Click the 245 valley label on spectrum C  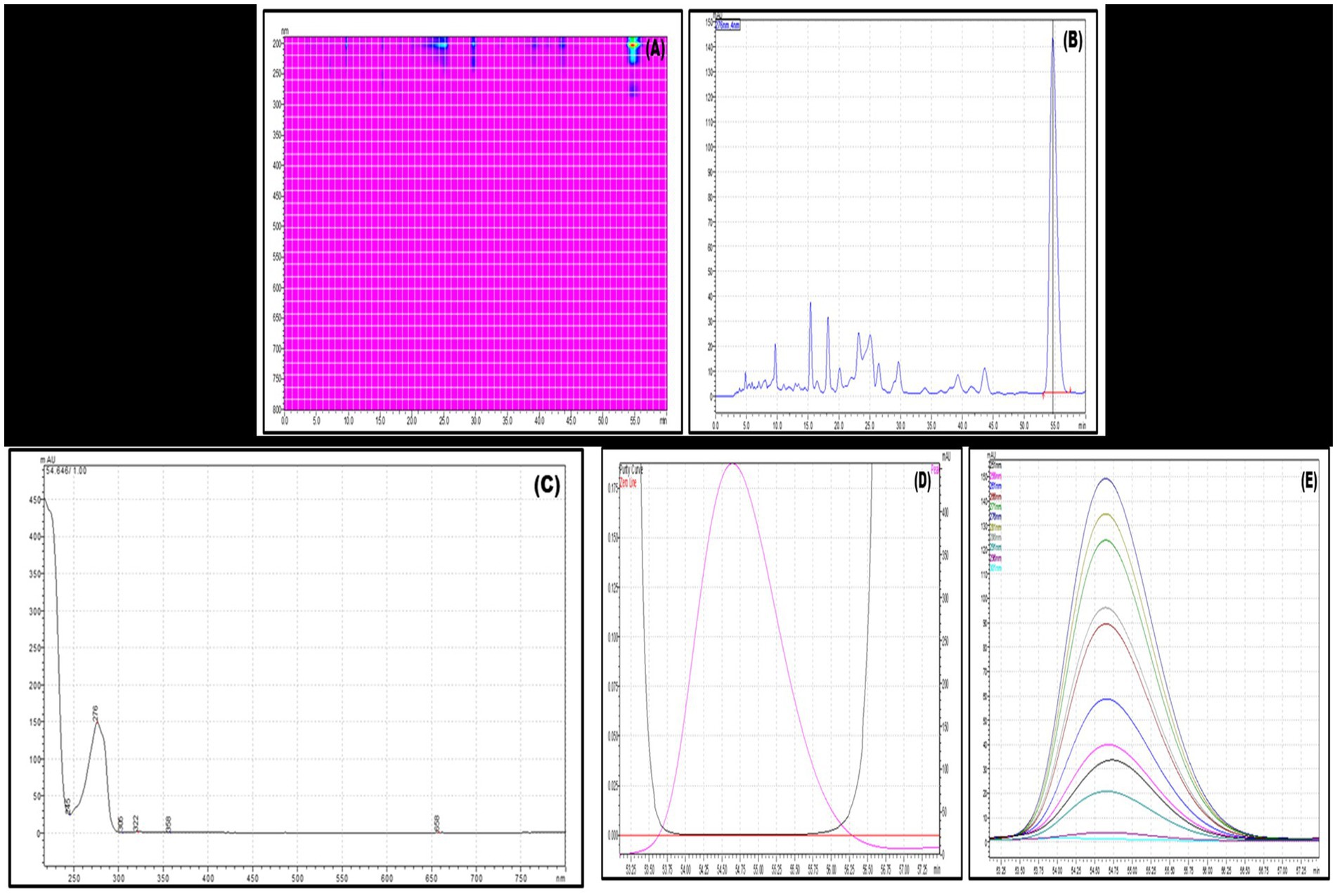click(x=67, y=805)
